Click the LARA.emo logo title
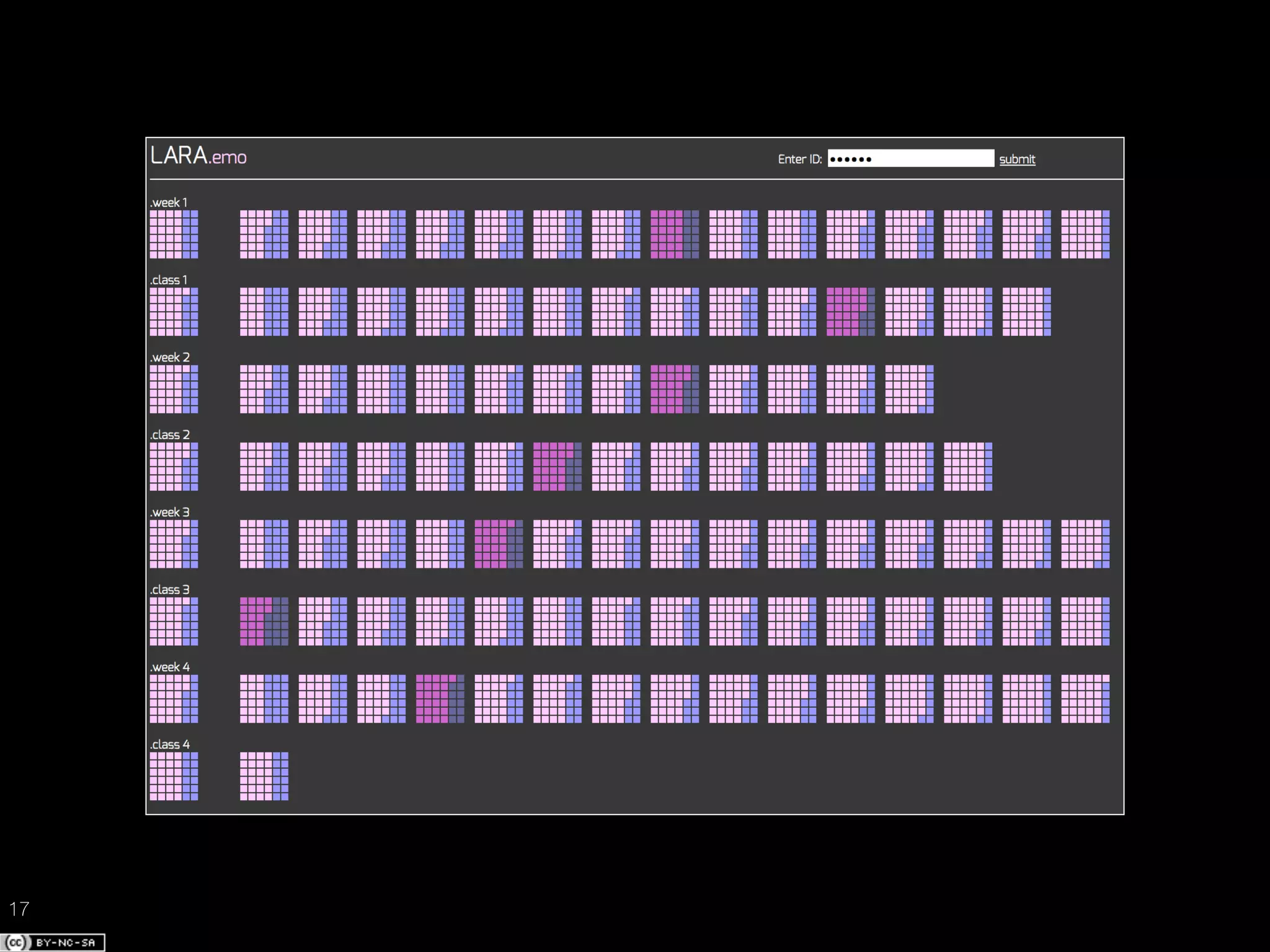Screen dimensions: 1270x952 198,156
